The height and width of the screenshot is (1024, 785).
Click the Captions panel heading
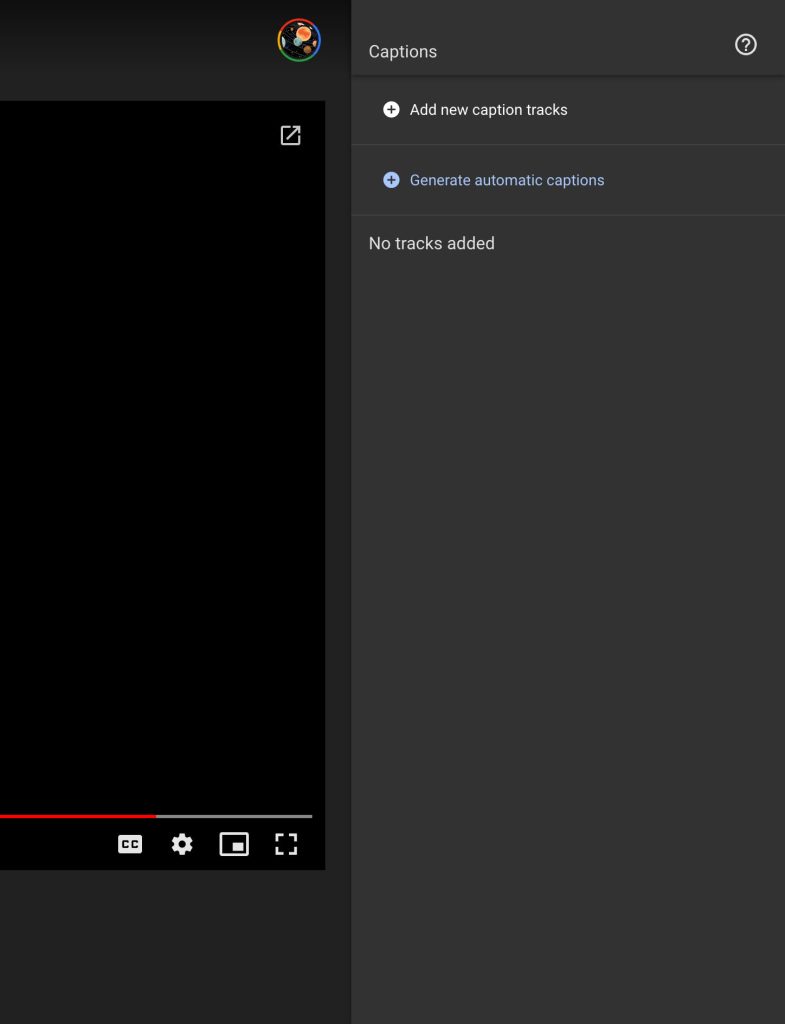[x=402, y=52]
